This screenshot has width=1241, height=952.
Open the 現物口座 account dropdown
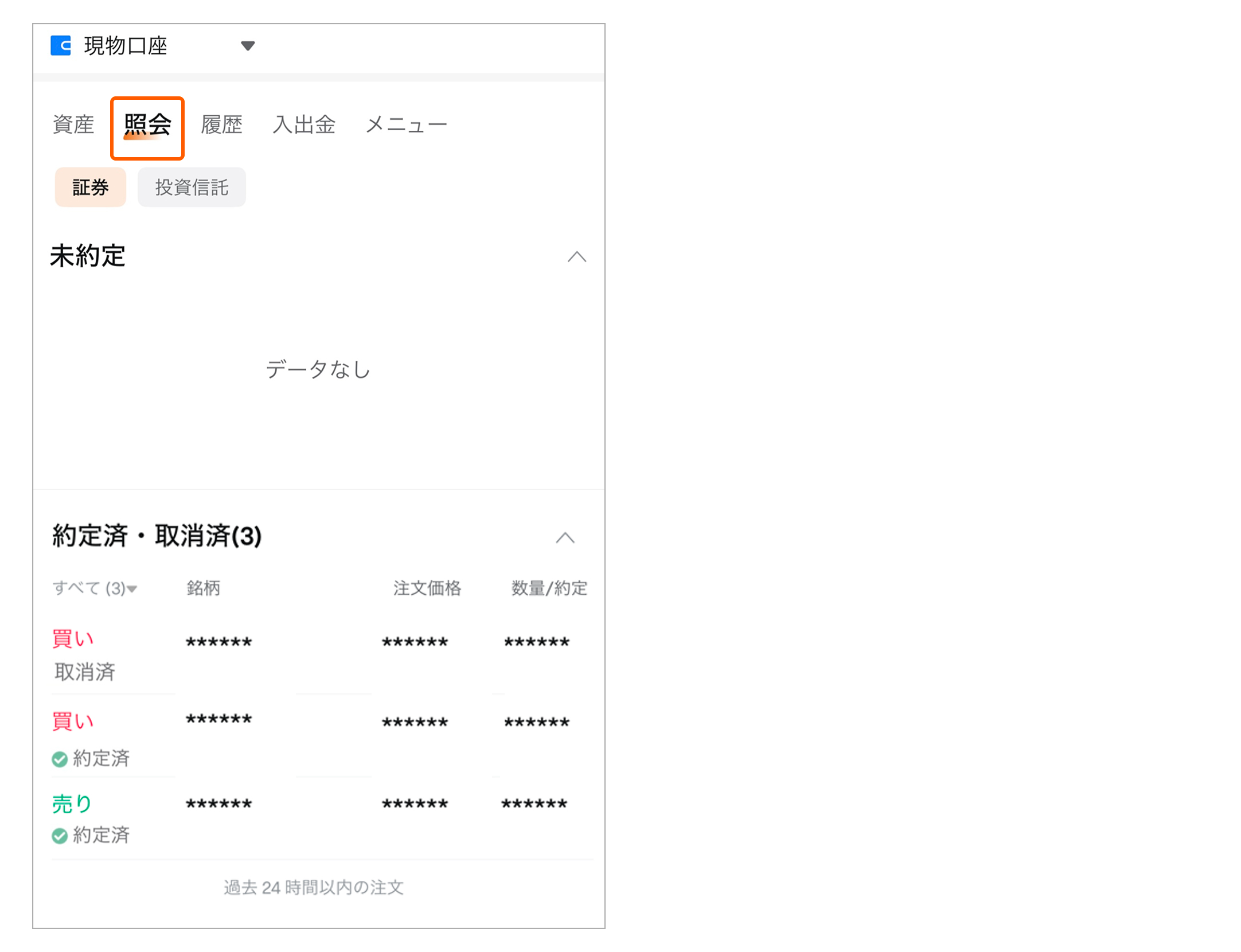[248, 46]
